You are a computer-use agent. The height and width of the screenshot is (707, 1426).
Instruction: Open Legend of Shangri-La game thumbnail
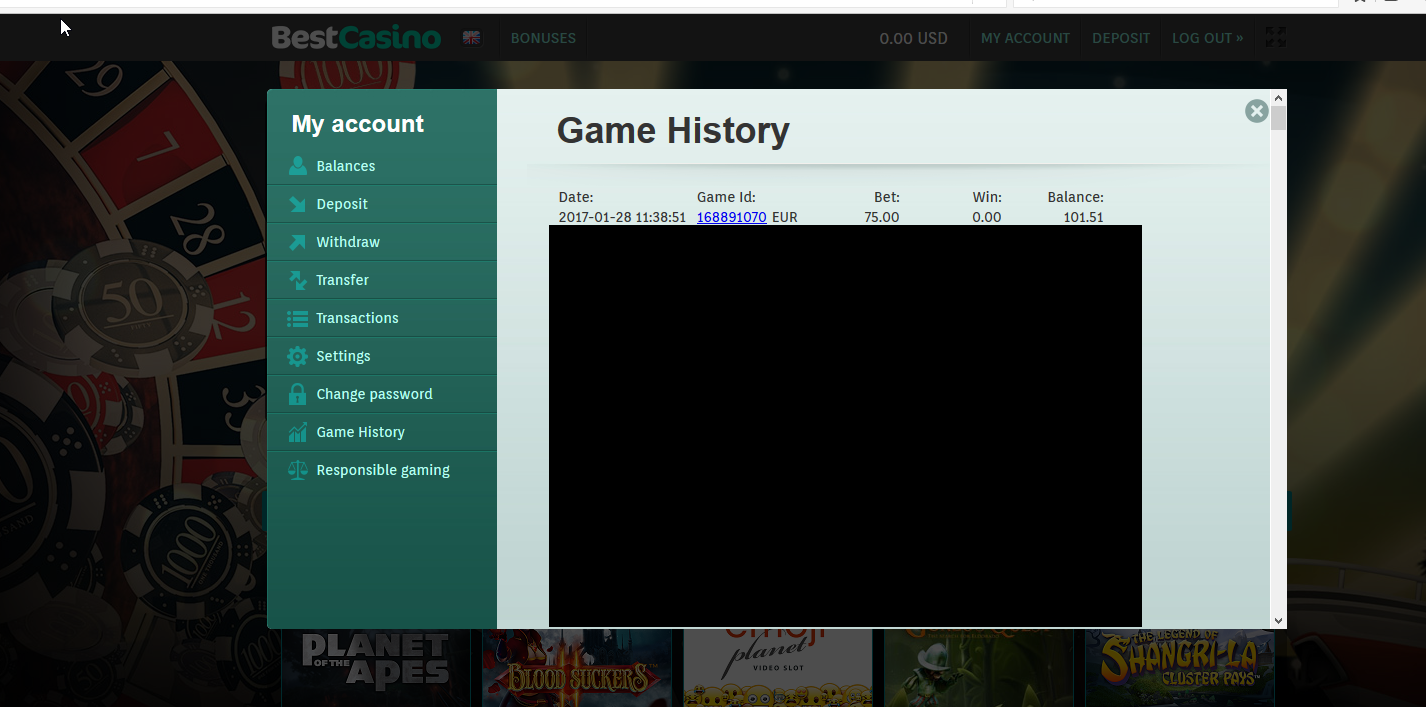click(1179, 667)
